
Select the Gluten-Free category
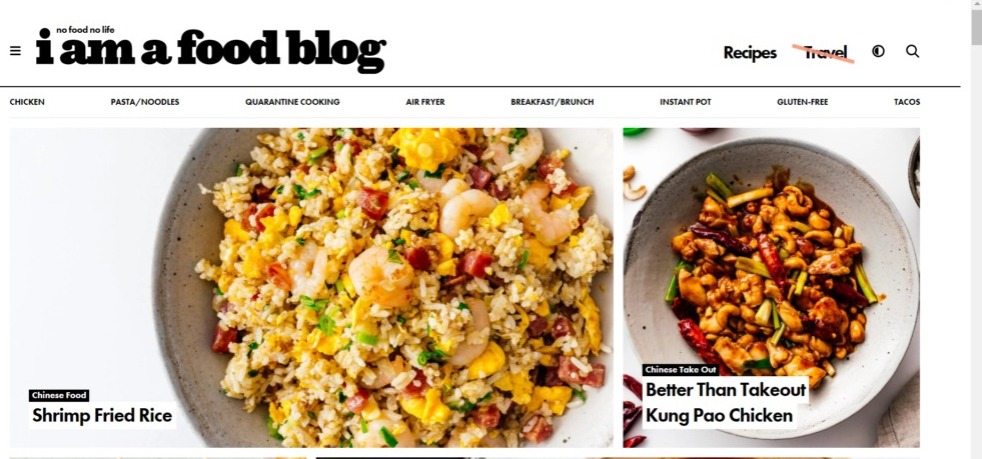point(802,101)
